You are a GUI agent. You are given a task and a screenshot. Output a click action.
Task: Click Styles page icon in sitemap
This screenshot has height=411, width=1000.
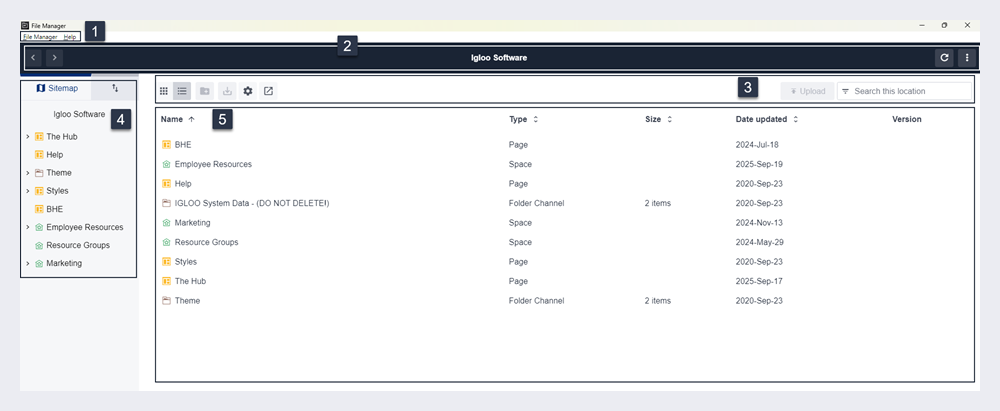tap(39, 191)
